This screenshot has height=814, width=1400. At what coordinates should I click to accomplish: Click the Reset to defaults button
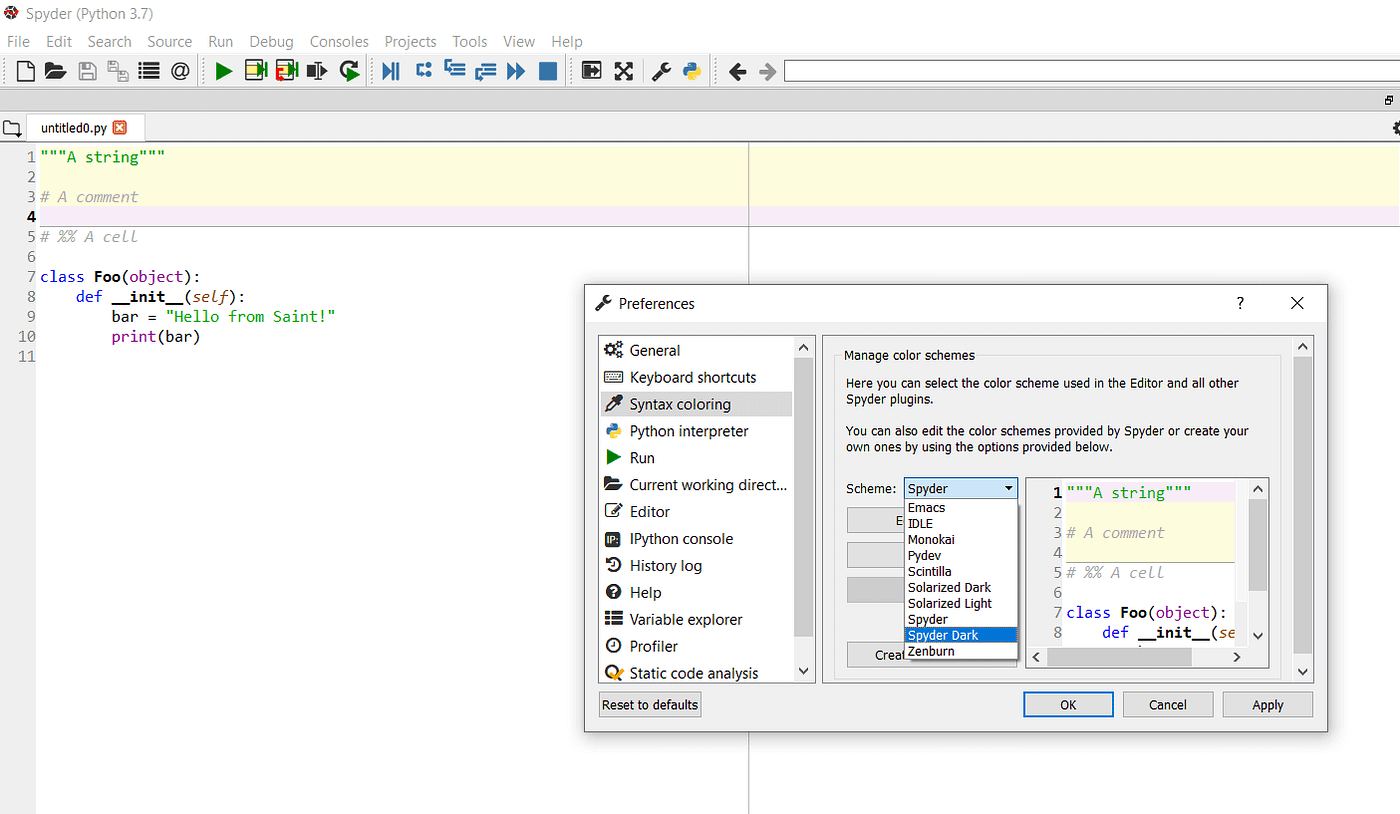650,705
